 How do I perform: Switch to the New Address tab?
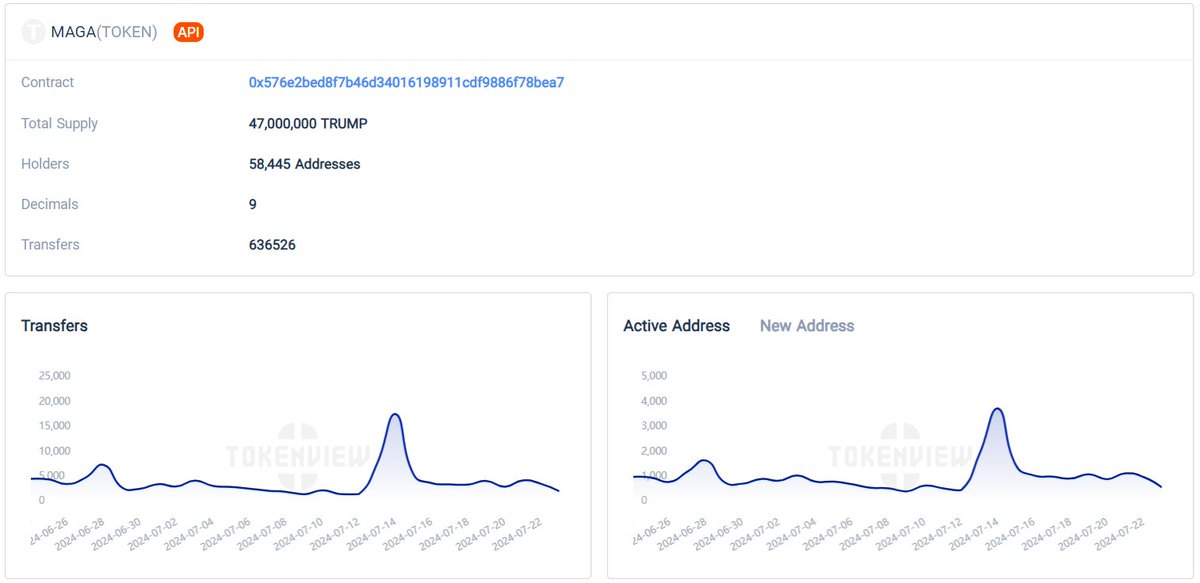[807, 326]
